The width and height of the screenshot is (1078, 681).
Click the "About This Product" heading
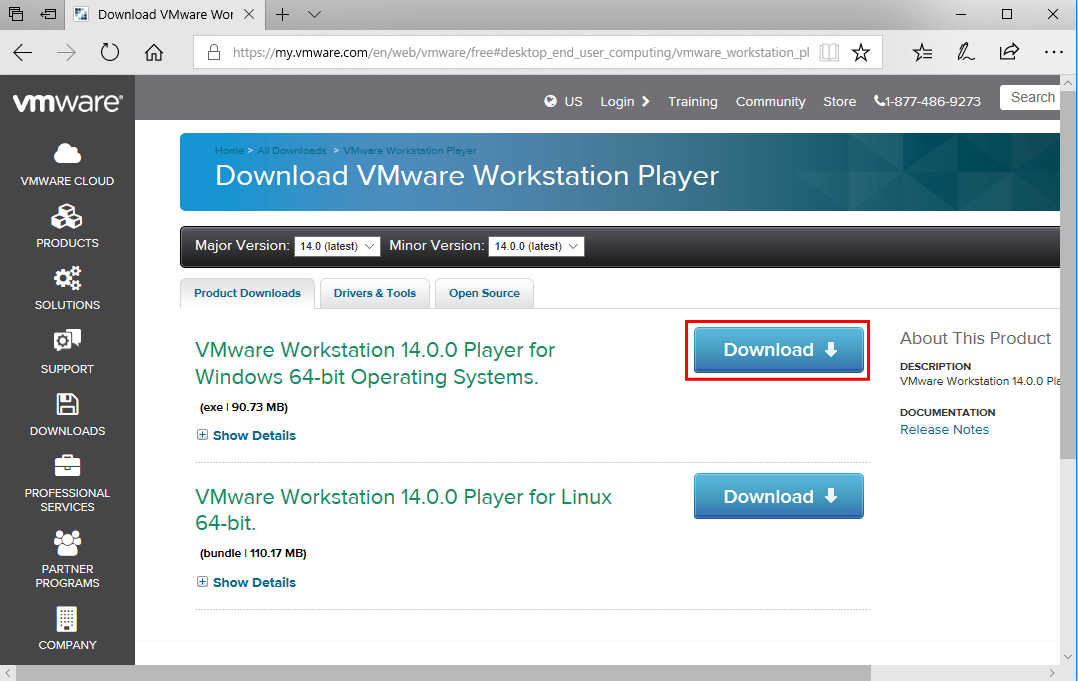[x=976, y=338]
